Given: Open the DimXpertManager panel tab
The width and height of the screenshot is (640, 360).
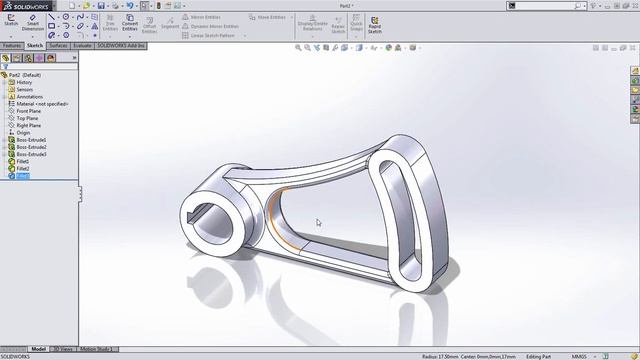Looking at the screenshot, I should (x=39, y=58).
